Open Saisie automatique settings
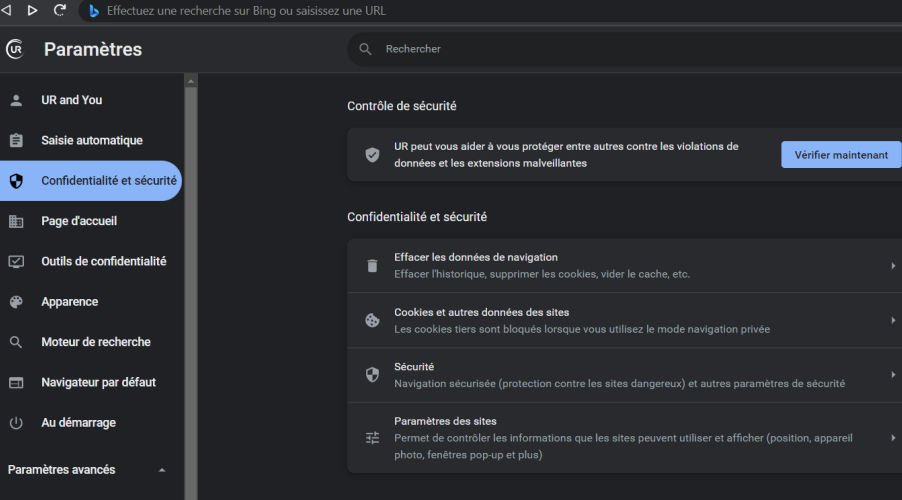Viewport: 902px width, 500px height. point(91,140)
